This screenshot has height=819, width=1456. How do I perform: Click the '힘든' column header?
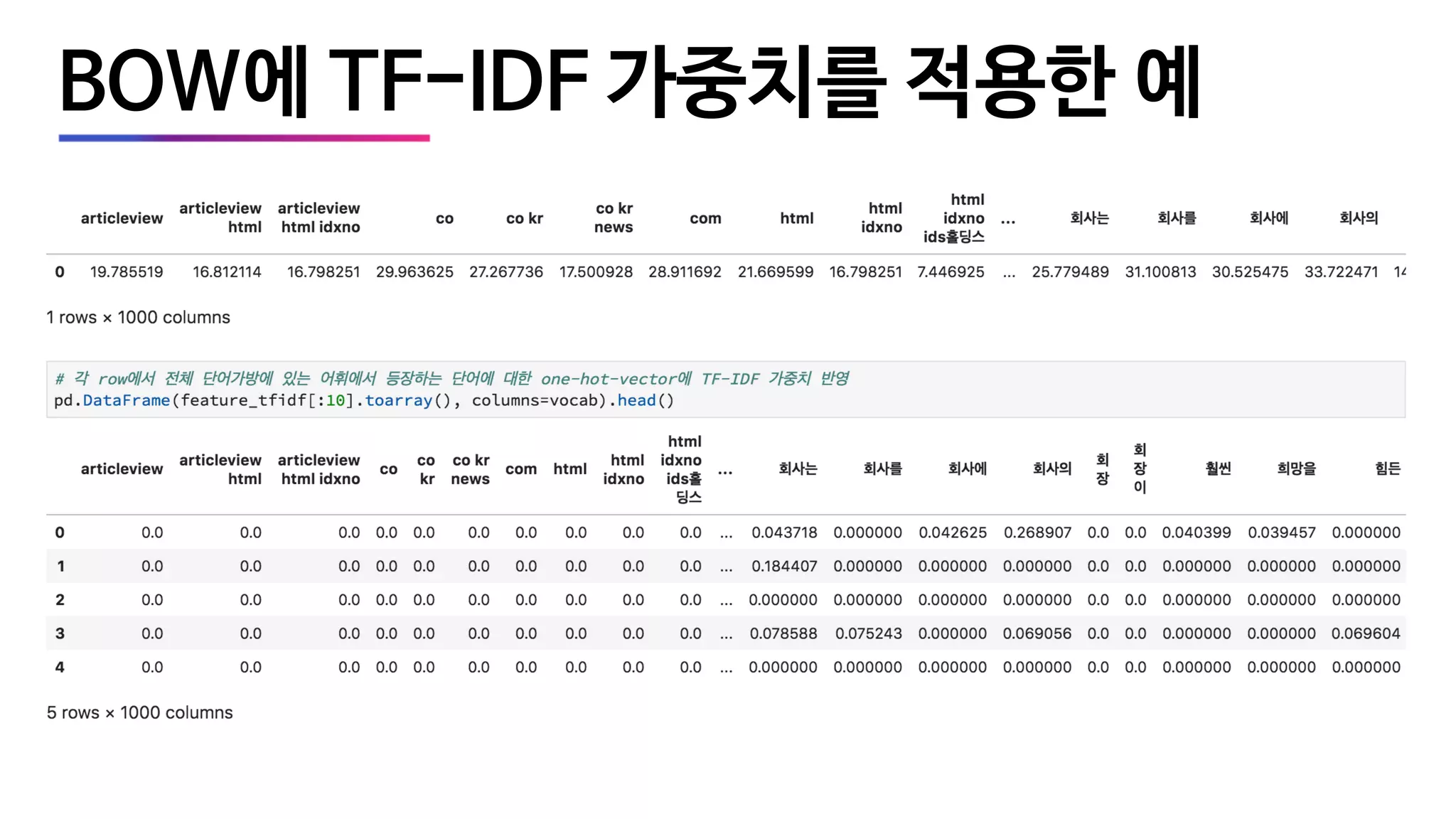coord(1387,469)
